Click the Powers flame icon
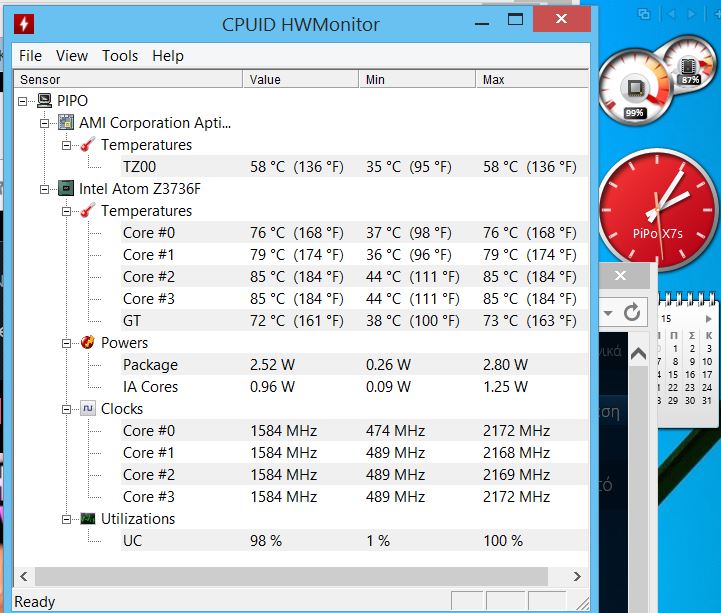 click(x=88, y=342)
